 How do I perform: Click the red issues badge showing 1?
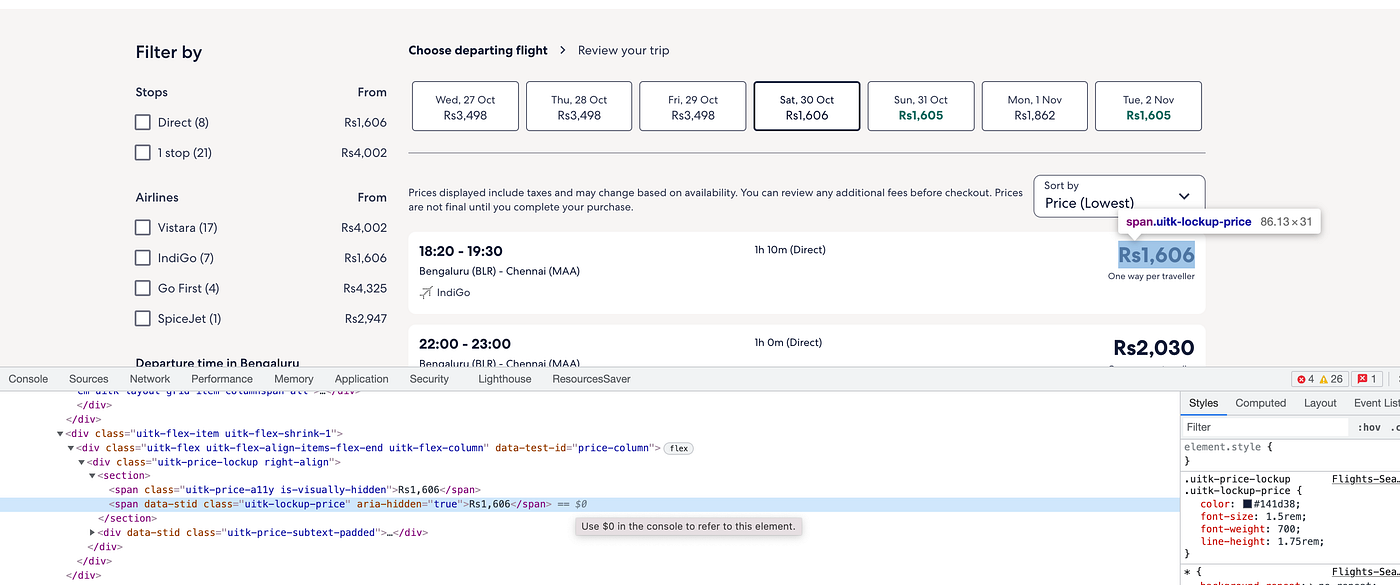pyautogui.click(x=1366, y=379)
